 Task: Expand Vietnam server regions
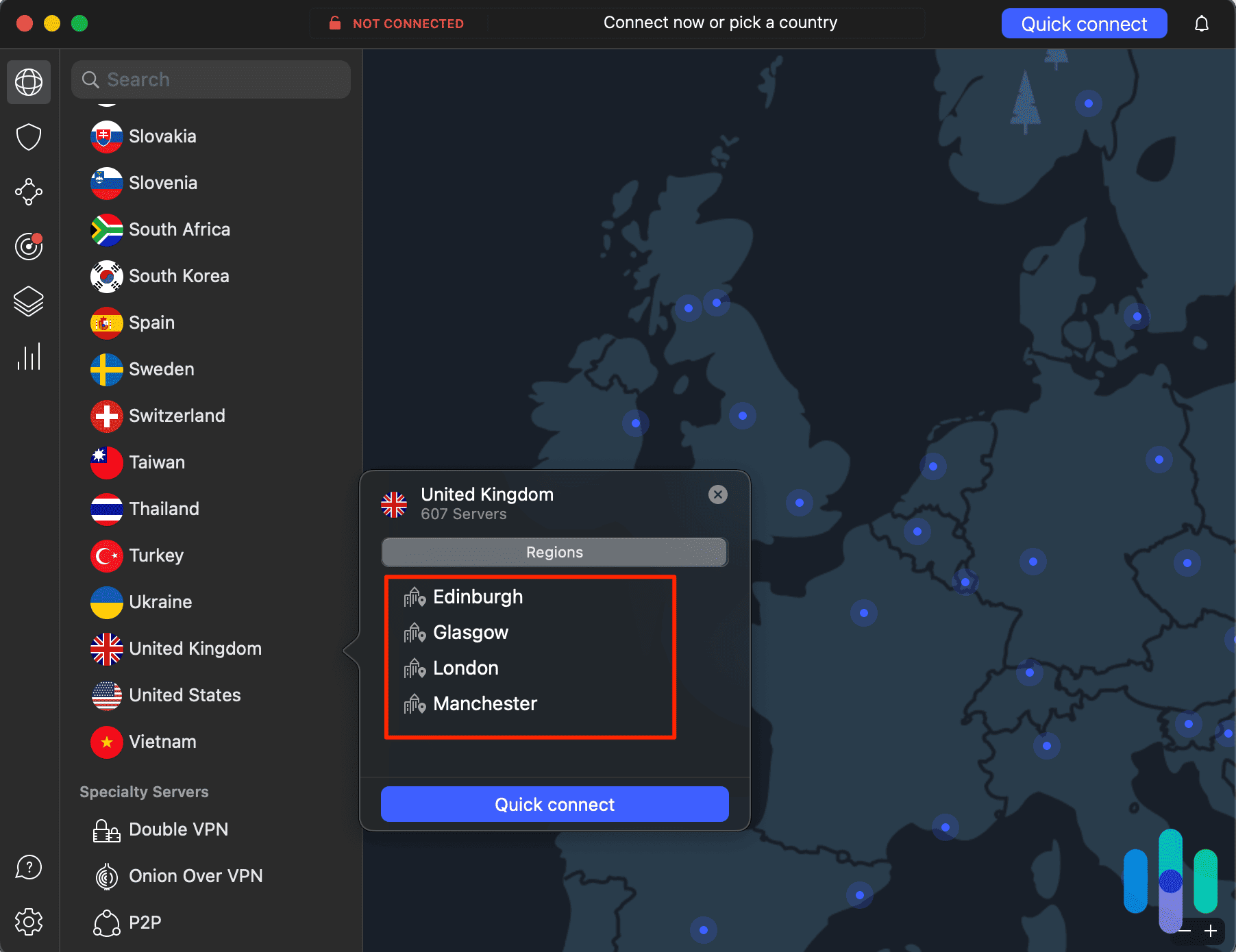(x=162, y=742)
